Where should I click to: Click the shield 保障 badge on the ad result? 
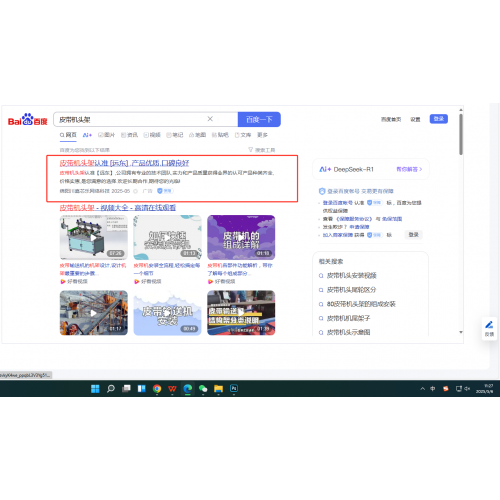(x=165, y=191)
